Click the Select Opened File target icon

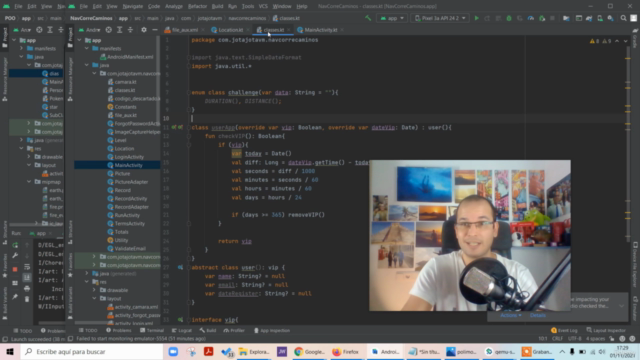[109, 30]
